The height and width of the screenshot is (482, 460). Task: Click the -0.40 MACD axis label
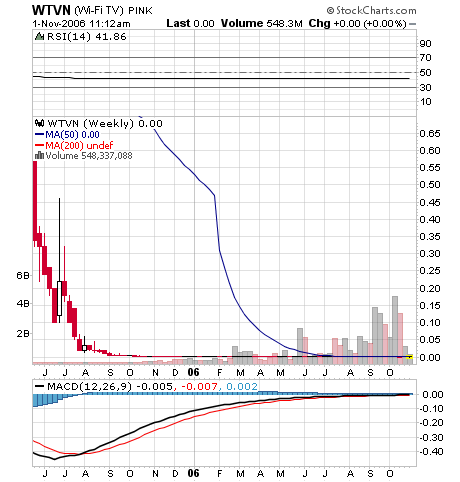pyautogui.click(x=432, y=451)
